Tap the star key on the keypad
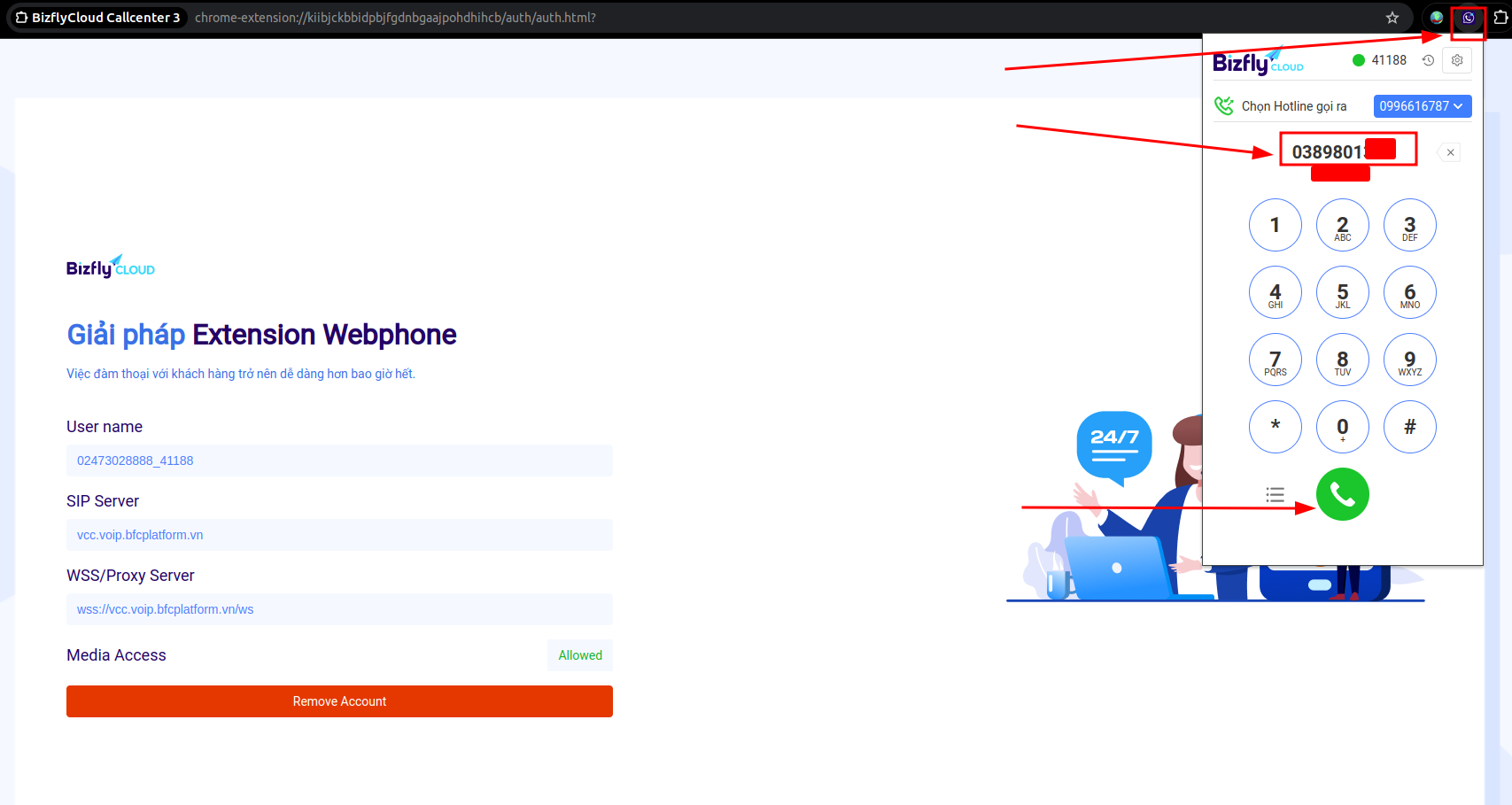 click(1276, 427)
